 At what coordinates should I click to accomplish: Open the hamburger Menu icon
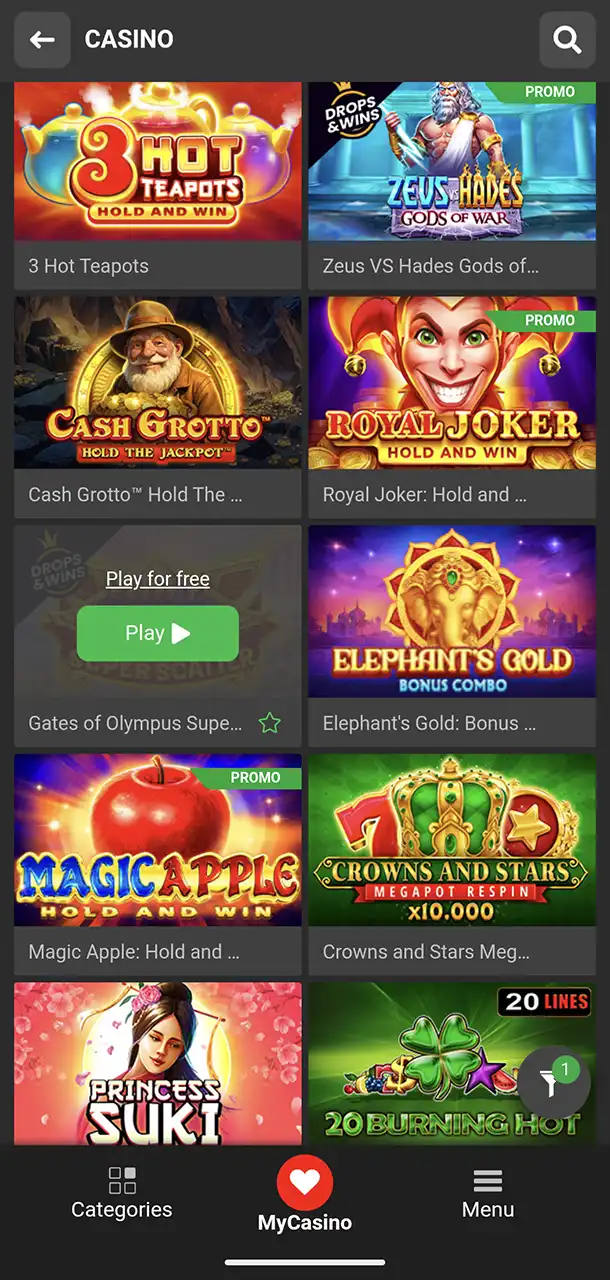(x=488, y=1181)
